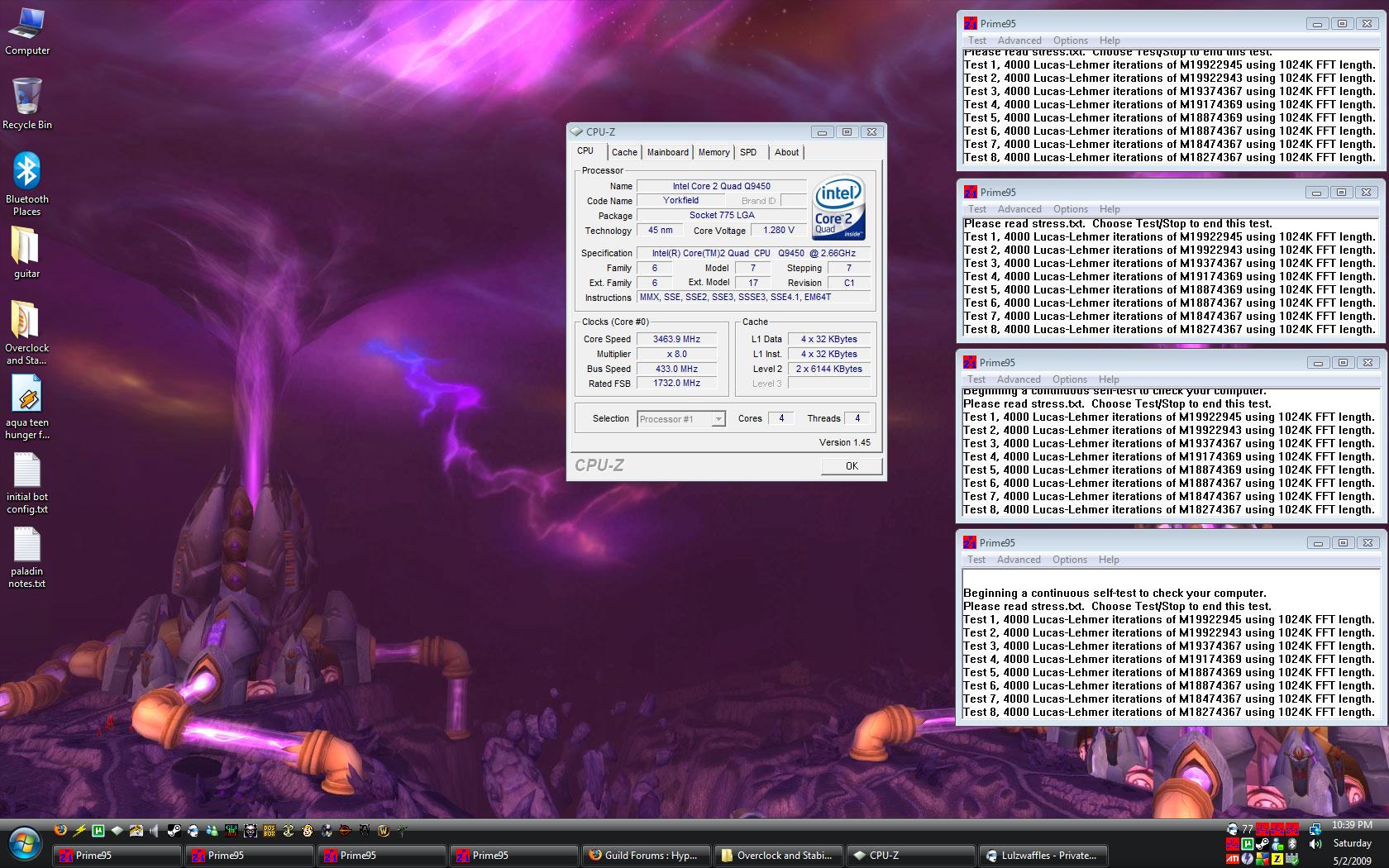Open Bluetooth Places on the desktop
Image resolution: width=1389 pixels, height=868 pixels.
point(27,184)
